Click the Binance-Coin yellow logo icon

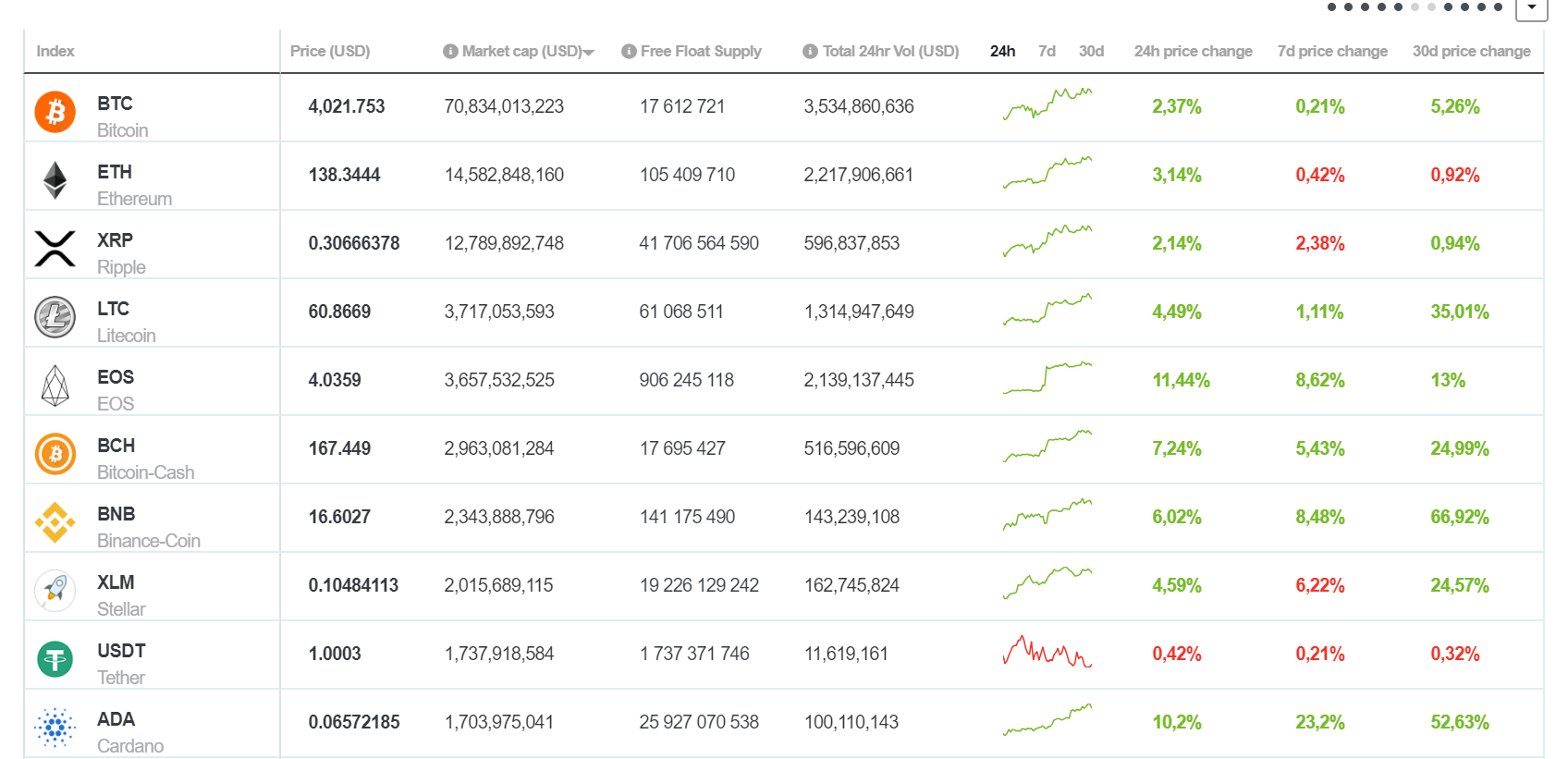click(55, 522)
